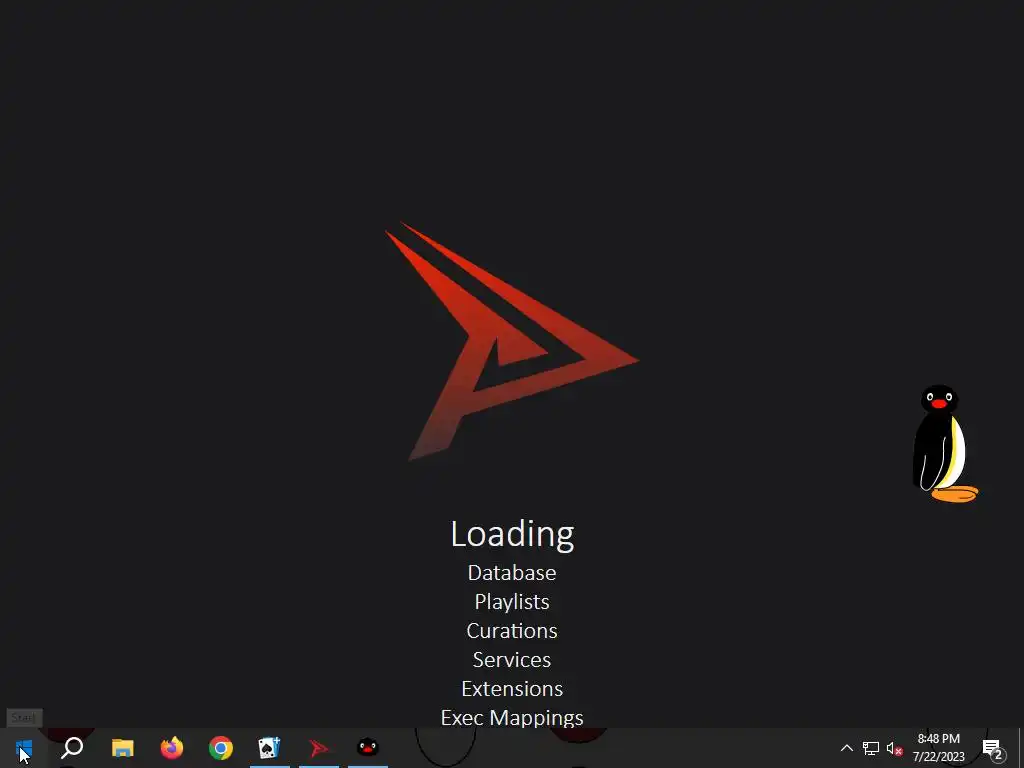Launch Google Chrome from the taskbar
Image resolution: width=1024 pixels, height=768 pixels.
[x=221, y=748]
